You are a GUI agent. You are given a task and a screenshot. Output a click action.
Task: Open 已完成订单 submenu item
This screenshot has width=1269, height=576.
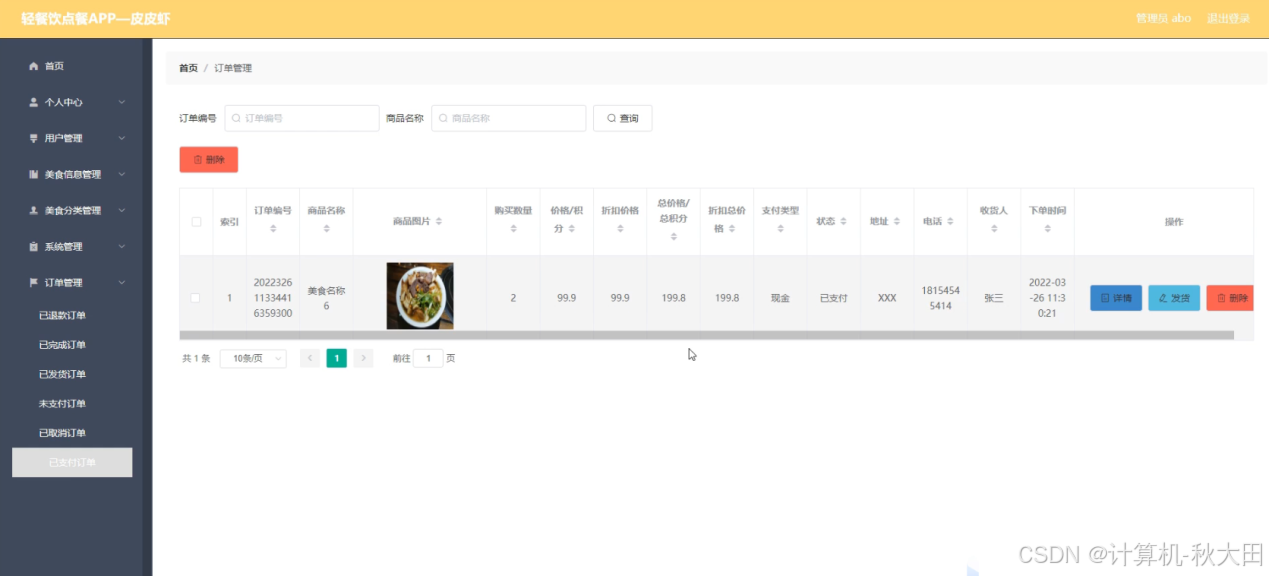62,345
